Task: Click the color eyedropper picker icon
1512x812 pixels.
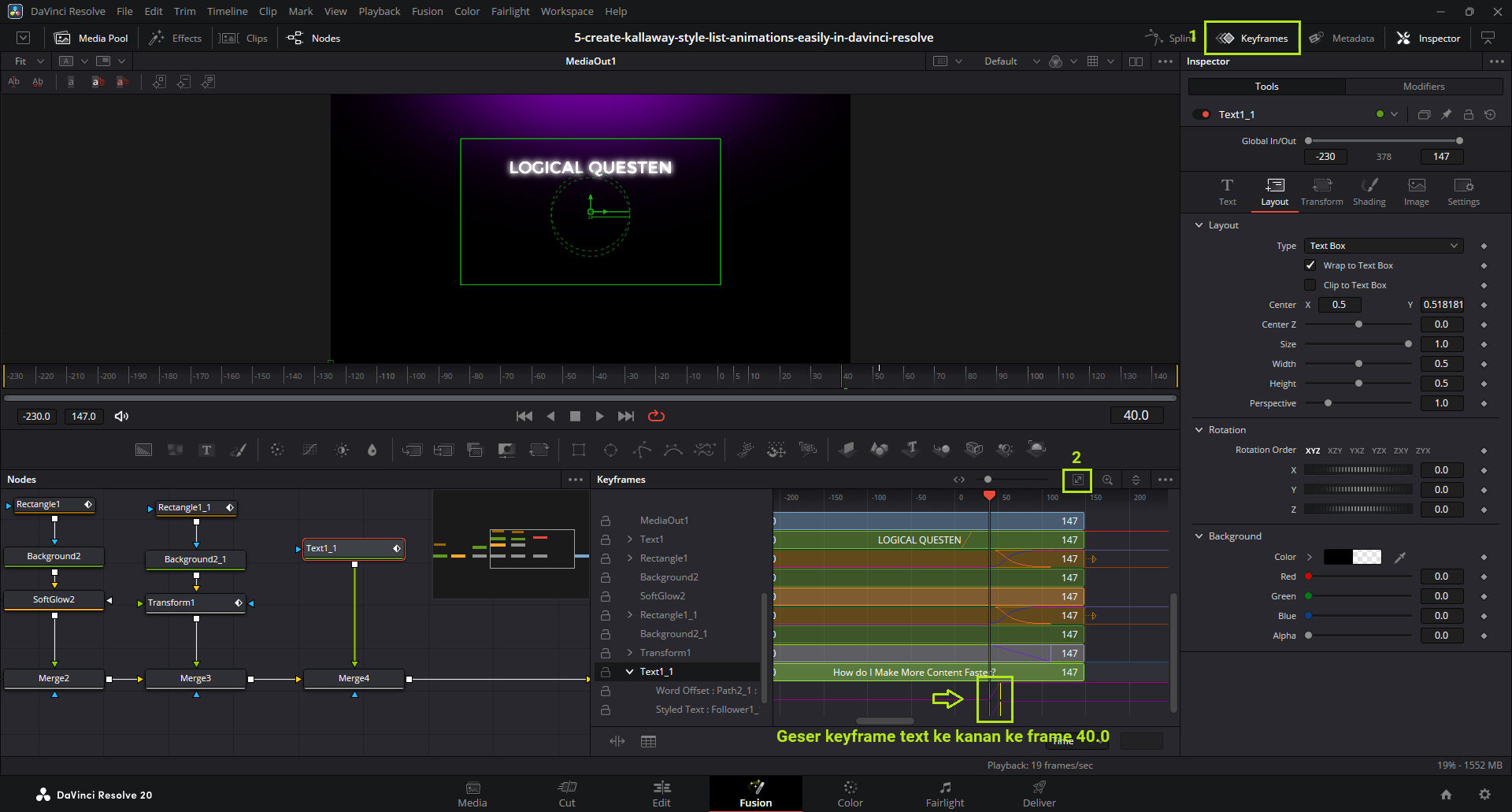Action: click(1400, 557)
